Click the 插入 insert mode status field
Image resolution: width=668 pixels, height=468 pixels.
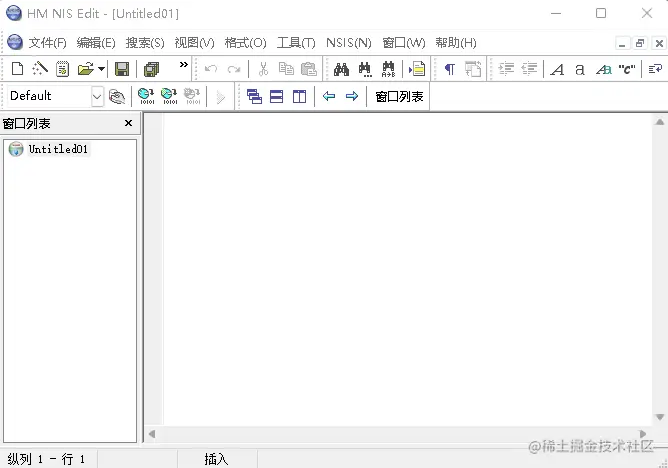[217, 459]
